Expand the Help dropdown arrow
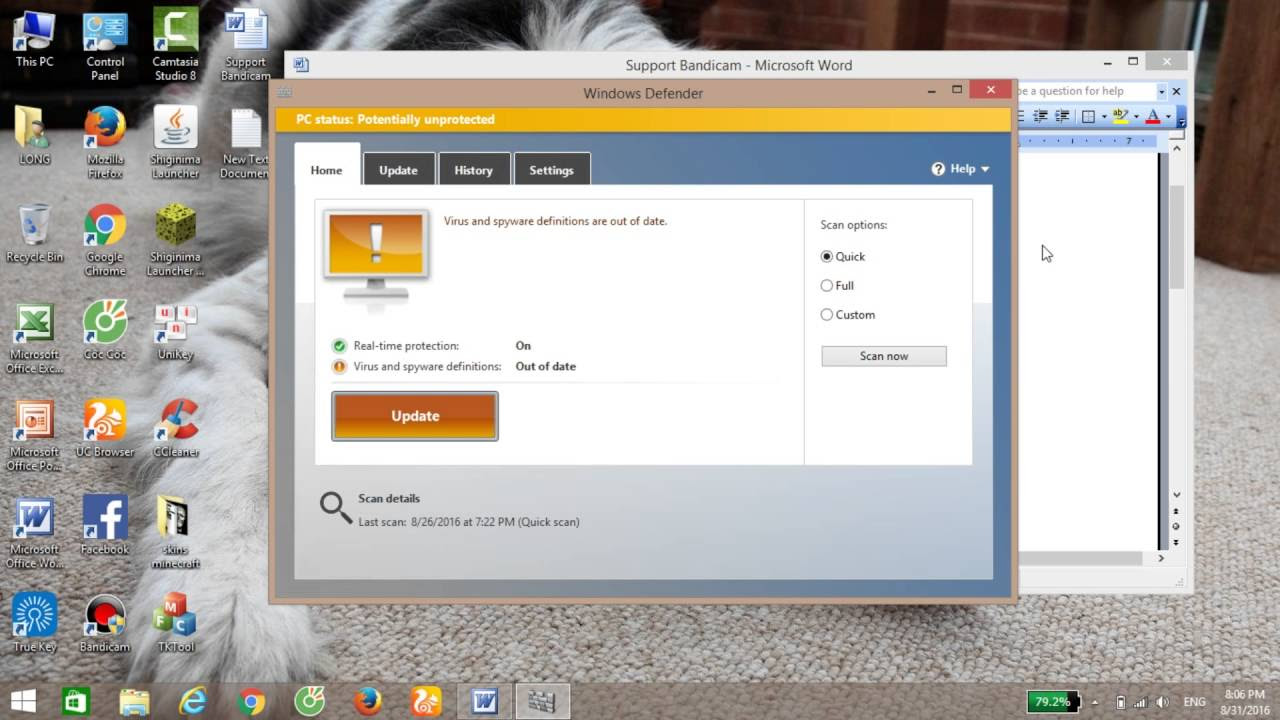 (985, 169)
